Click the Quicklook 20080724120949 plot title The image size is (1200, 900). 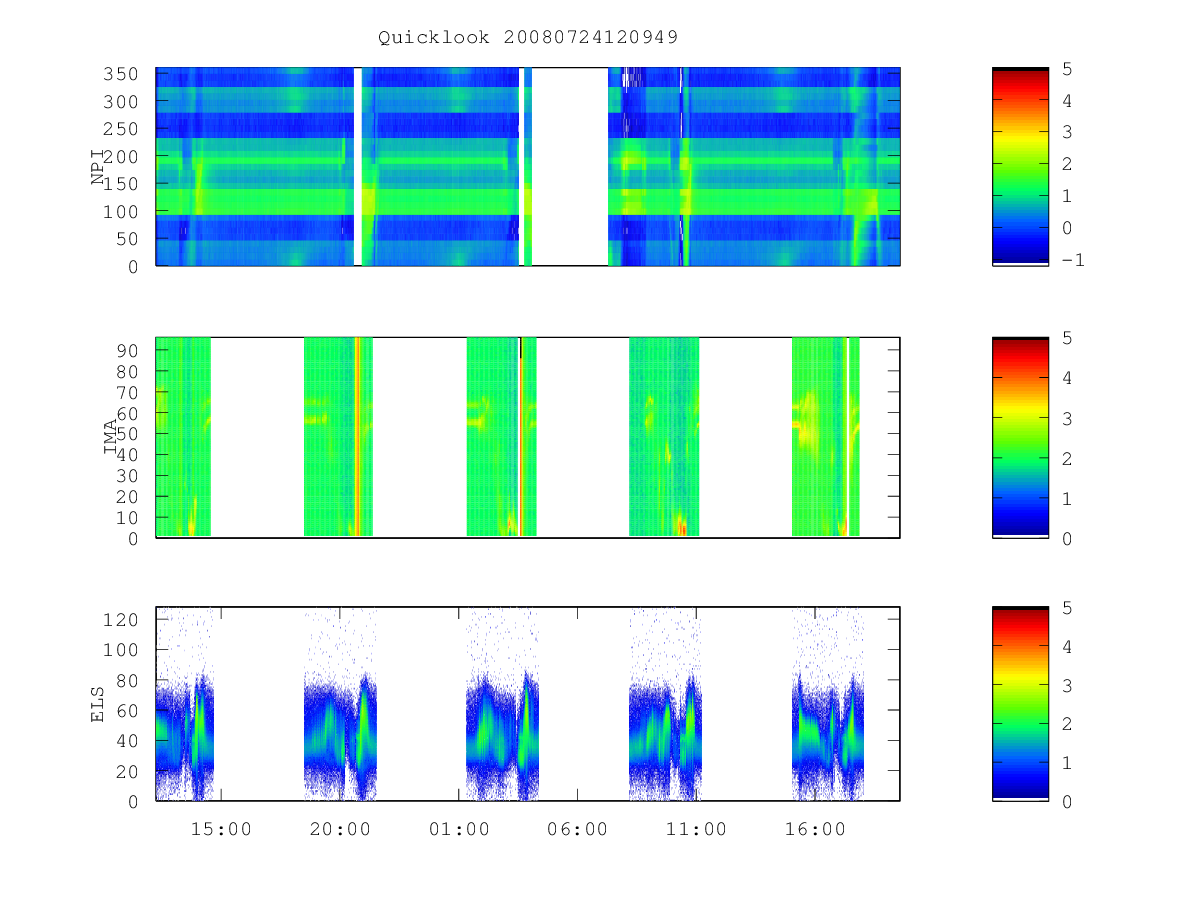528,37
